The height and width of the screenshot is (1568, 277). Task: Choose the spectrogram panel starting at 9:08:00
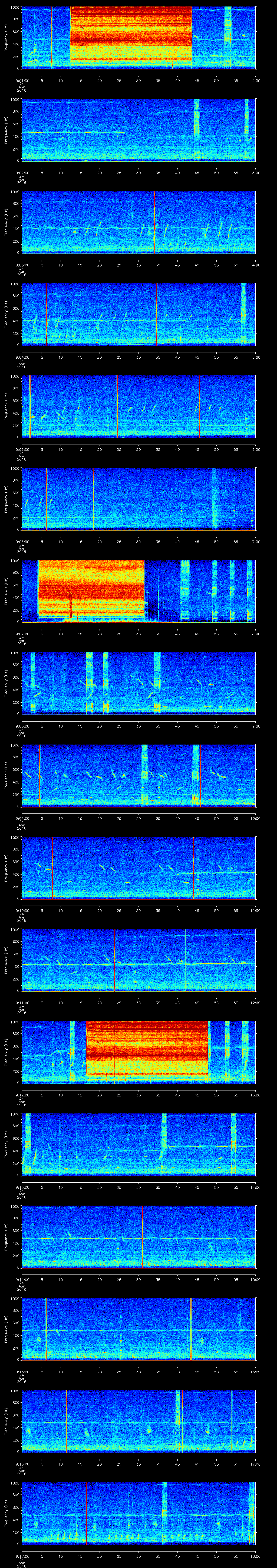click(x=139, y=683)
